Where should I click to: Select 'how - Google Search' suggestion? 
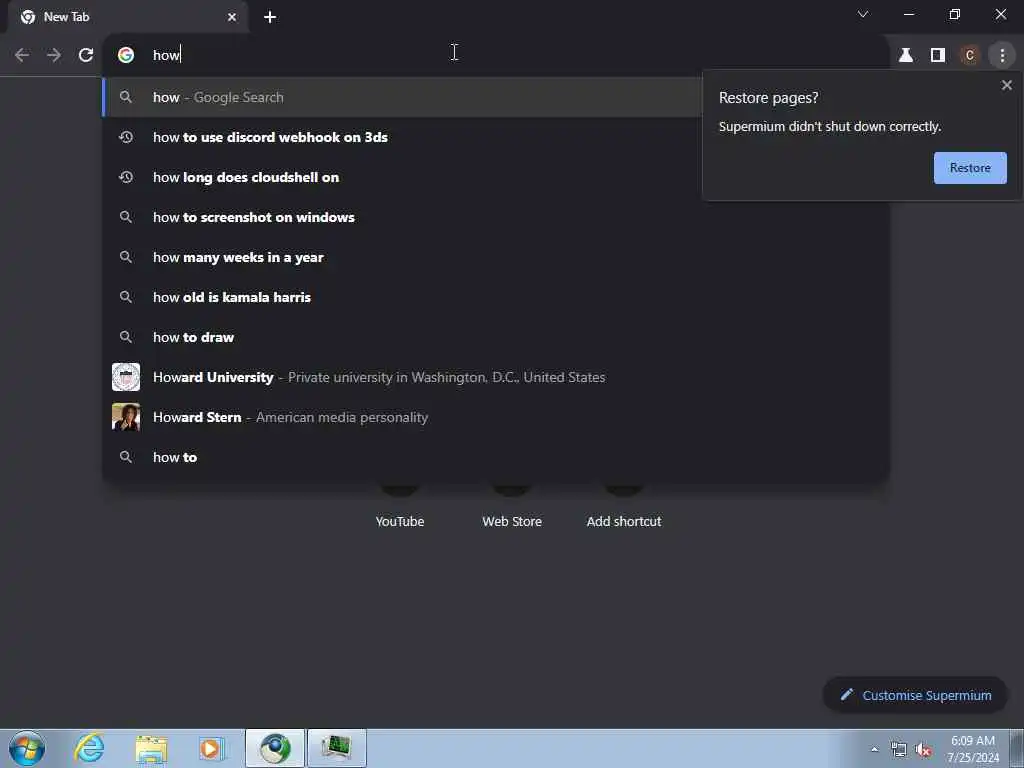[x=402, y=97]
